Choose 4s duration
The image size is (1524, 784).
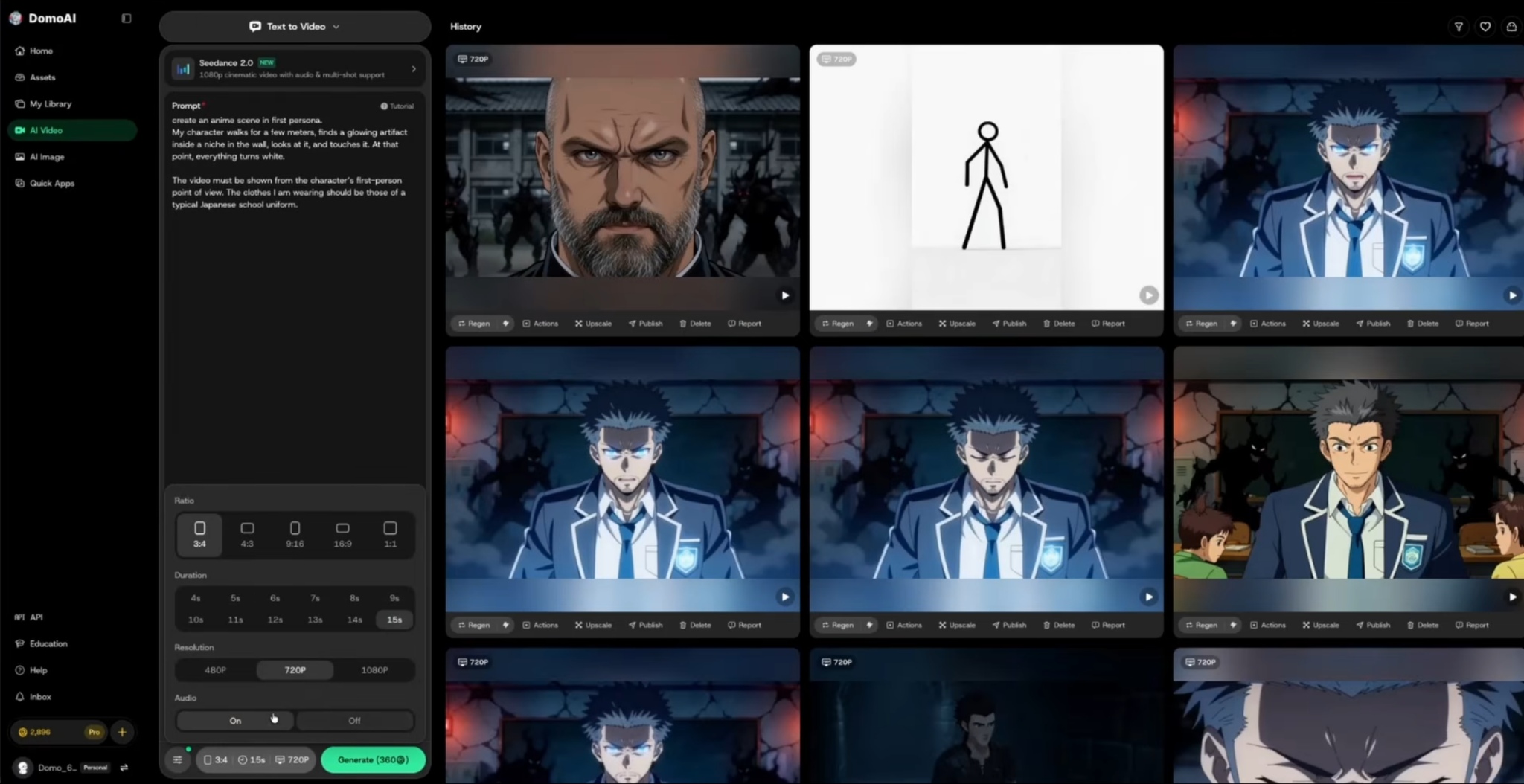[196, 598]
